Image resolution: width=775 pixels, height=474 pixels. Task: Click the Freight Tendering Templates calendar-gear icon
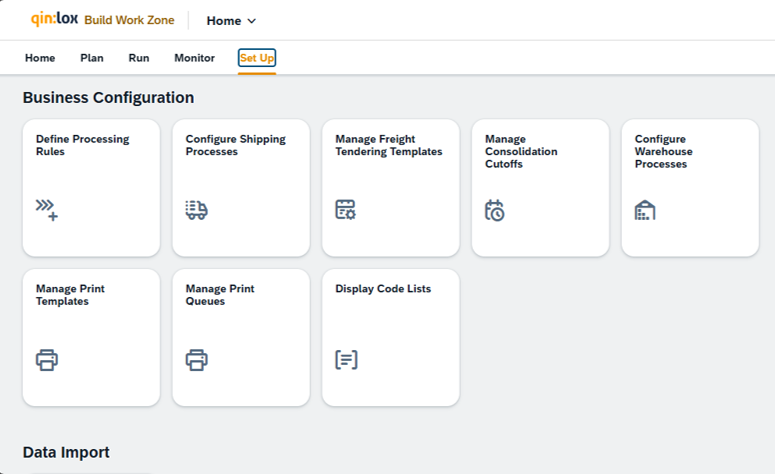coord(345,210)
